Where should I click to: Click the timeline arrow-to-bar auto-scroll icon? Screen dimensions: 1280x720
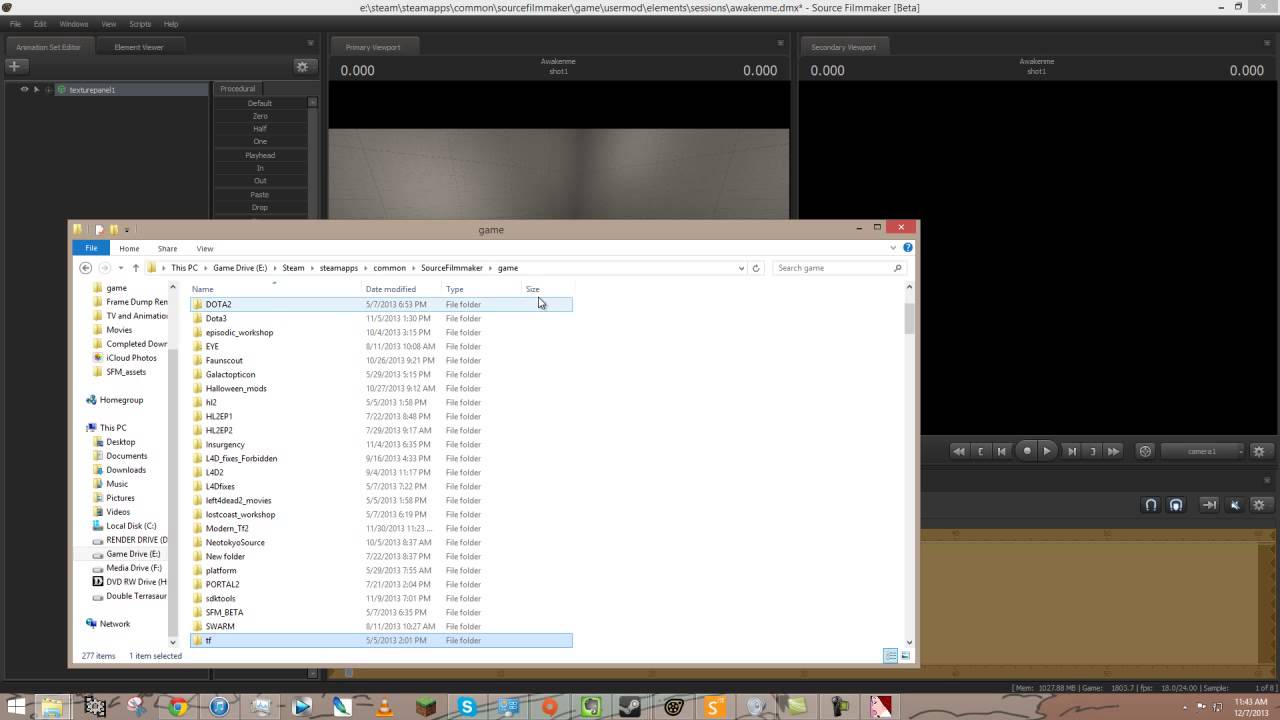click(1209, 505)
